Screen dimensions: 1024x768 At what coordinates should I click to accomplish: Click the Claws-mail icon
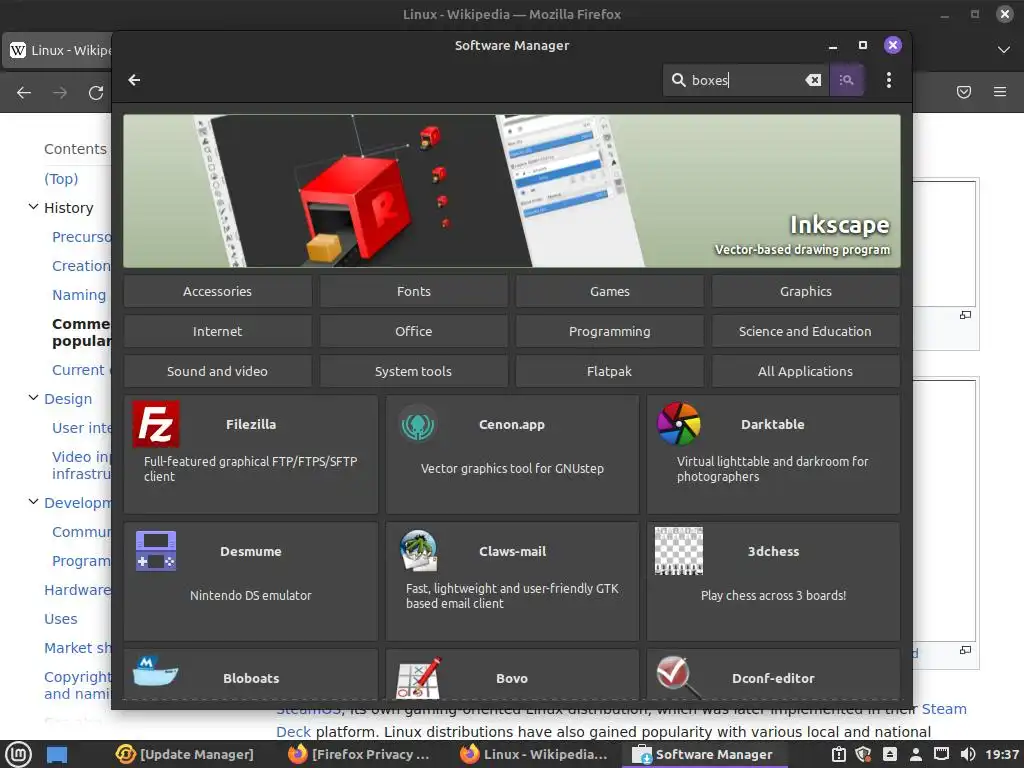(x=418, y=551)
